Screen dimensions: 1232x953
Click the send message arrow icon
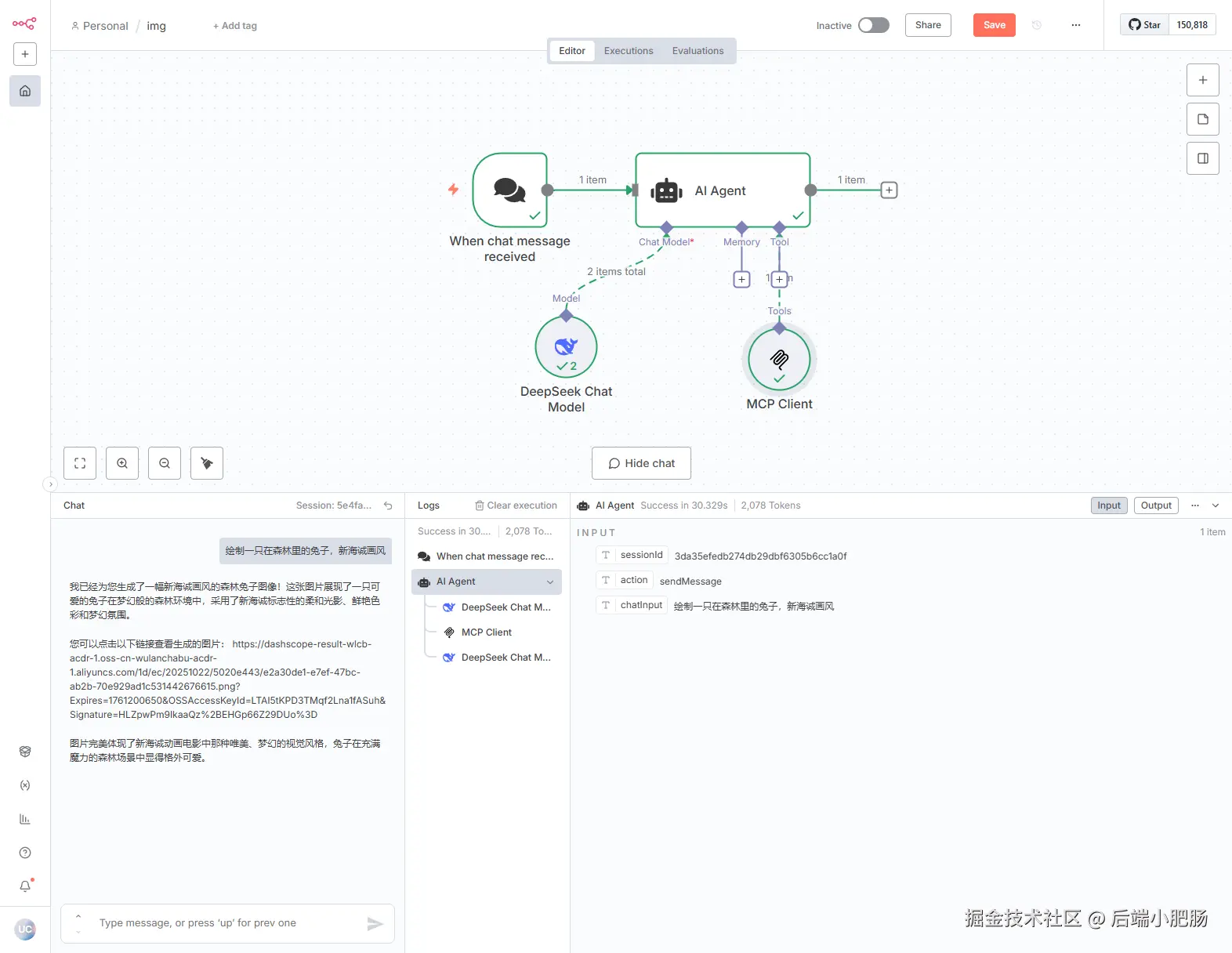375,924
